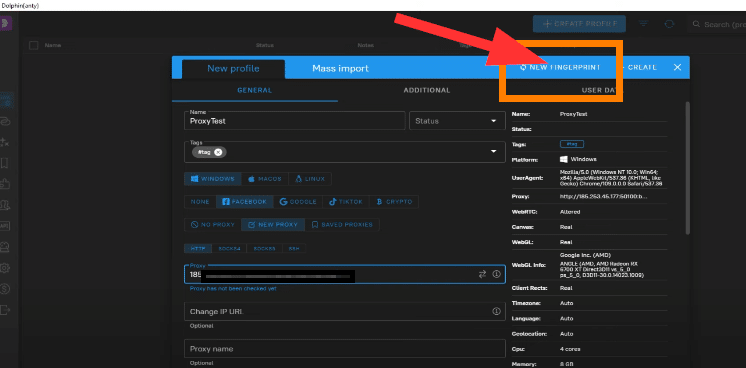The height and width of the screenshot is (368, 746).
Task: Remove the #tag chip
Action: point(218,152)
